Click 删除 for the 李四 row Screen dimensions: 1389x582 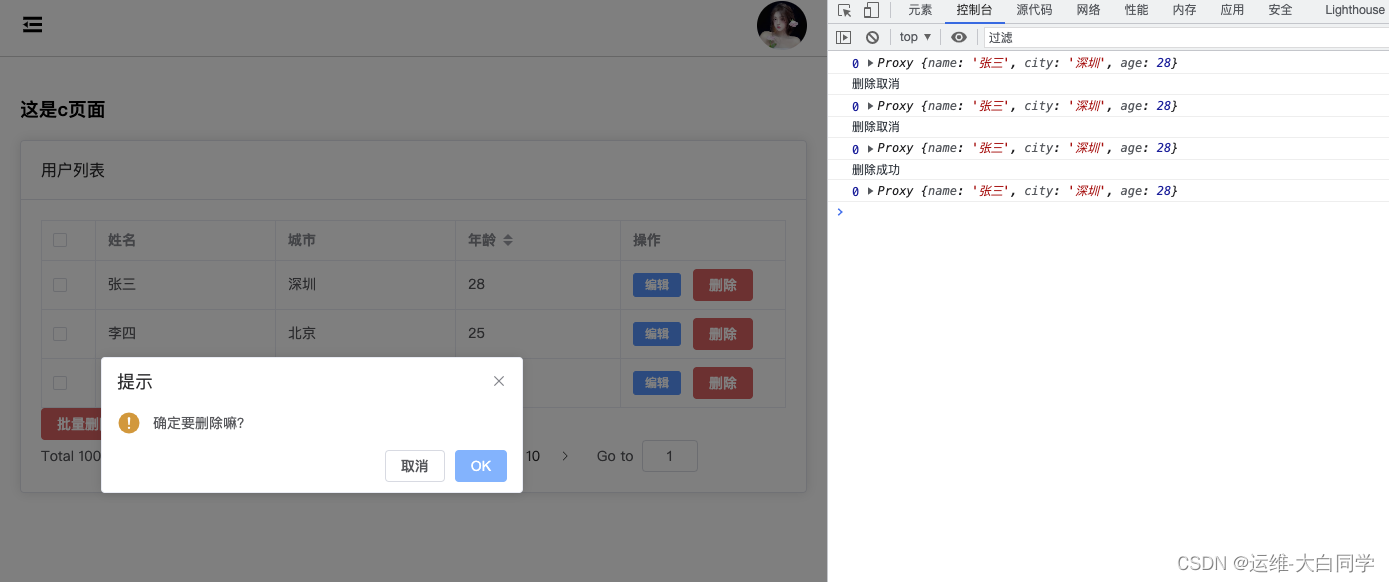click(x=723, y=334)
